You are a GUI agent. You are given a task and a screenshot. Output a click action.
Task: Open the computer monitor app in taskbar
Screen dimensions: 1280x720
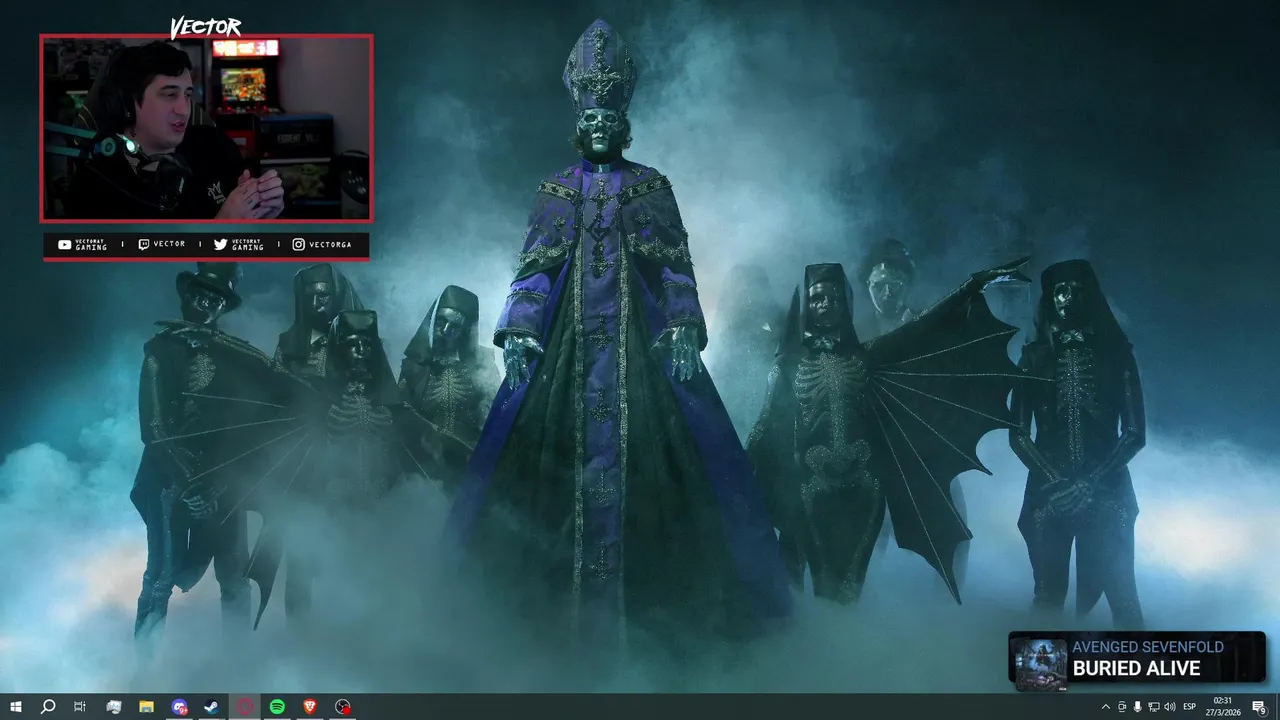click(x=113, y=707)
